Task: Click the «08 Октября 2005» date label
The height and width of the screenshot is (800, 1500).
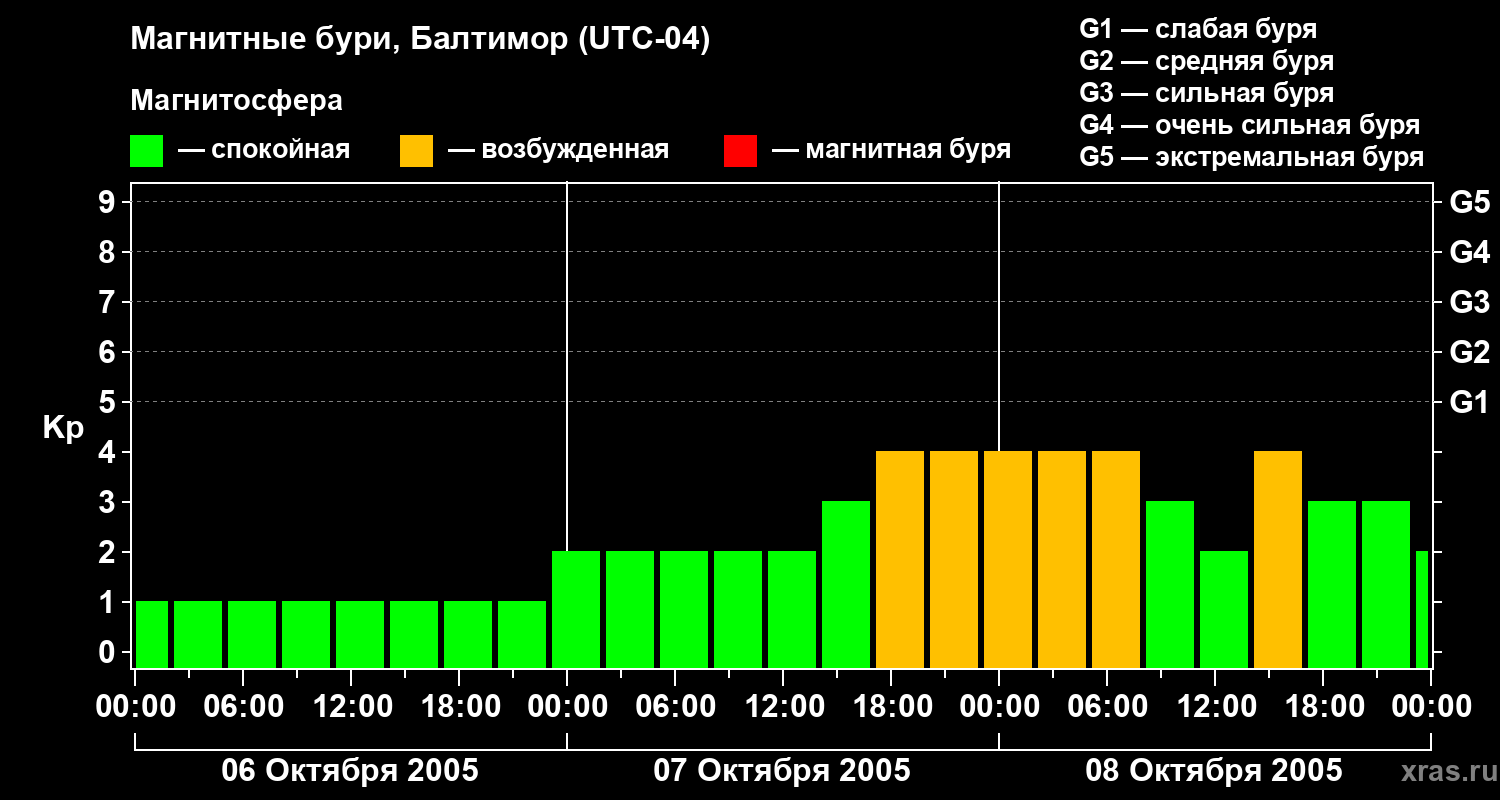Action: (1214, 770)
